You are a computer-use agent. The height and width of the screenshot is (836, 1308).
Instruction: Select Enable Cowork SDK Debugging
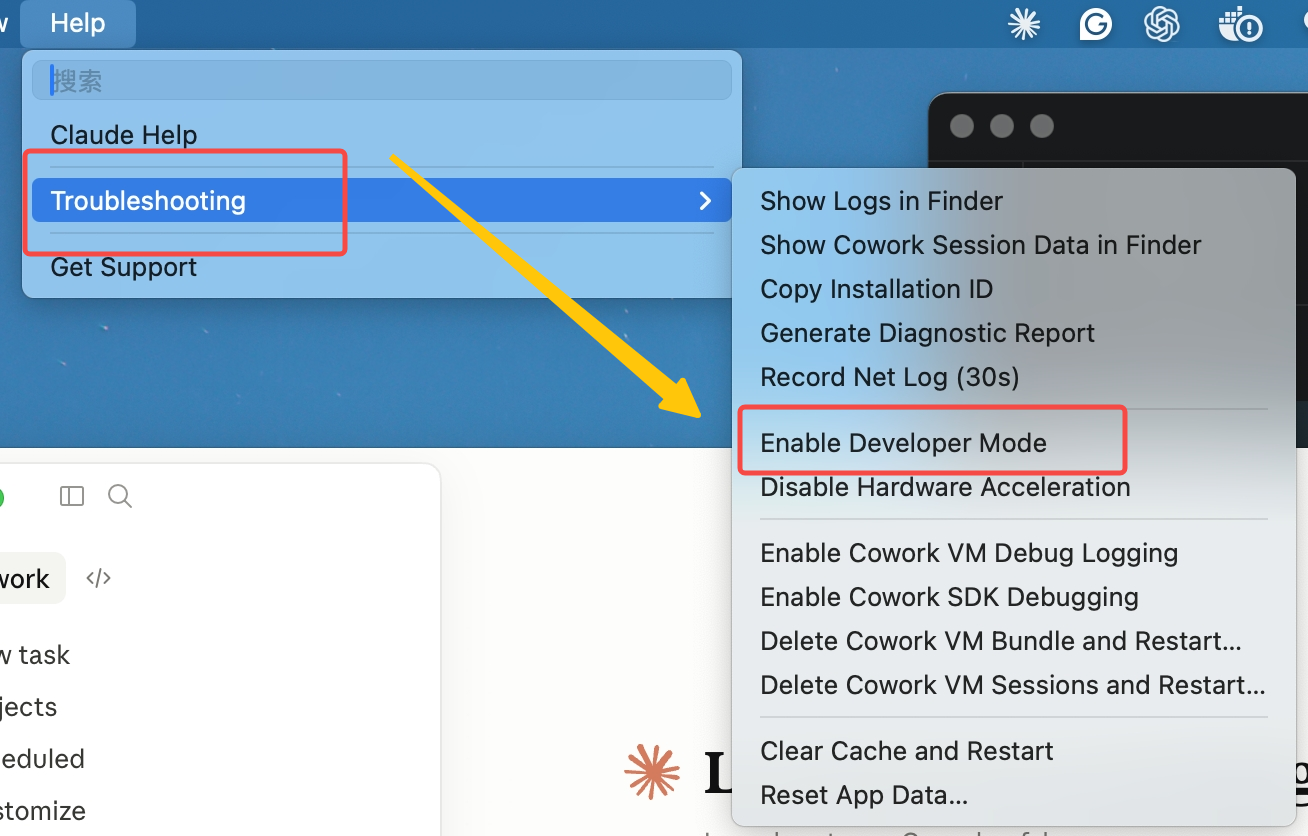pyautogui.click(x=949, y=597)
